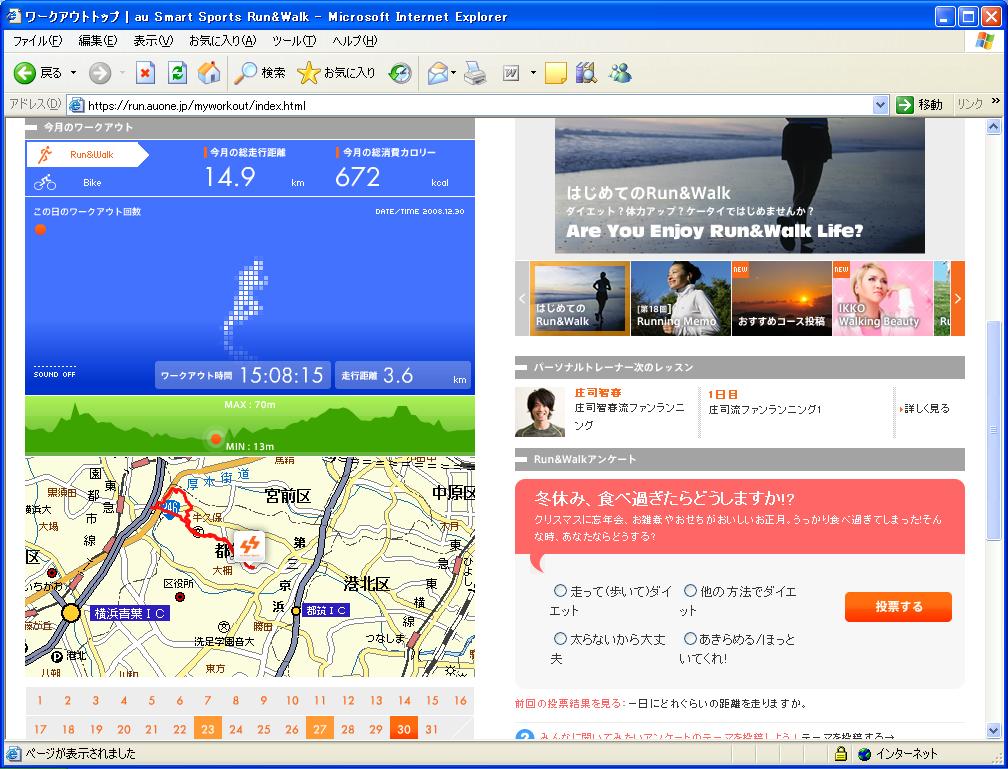
Task: Open History clock icon
Action: click(x=400, y=73)
